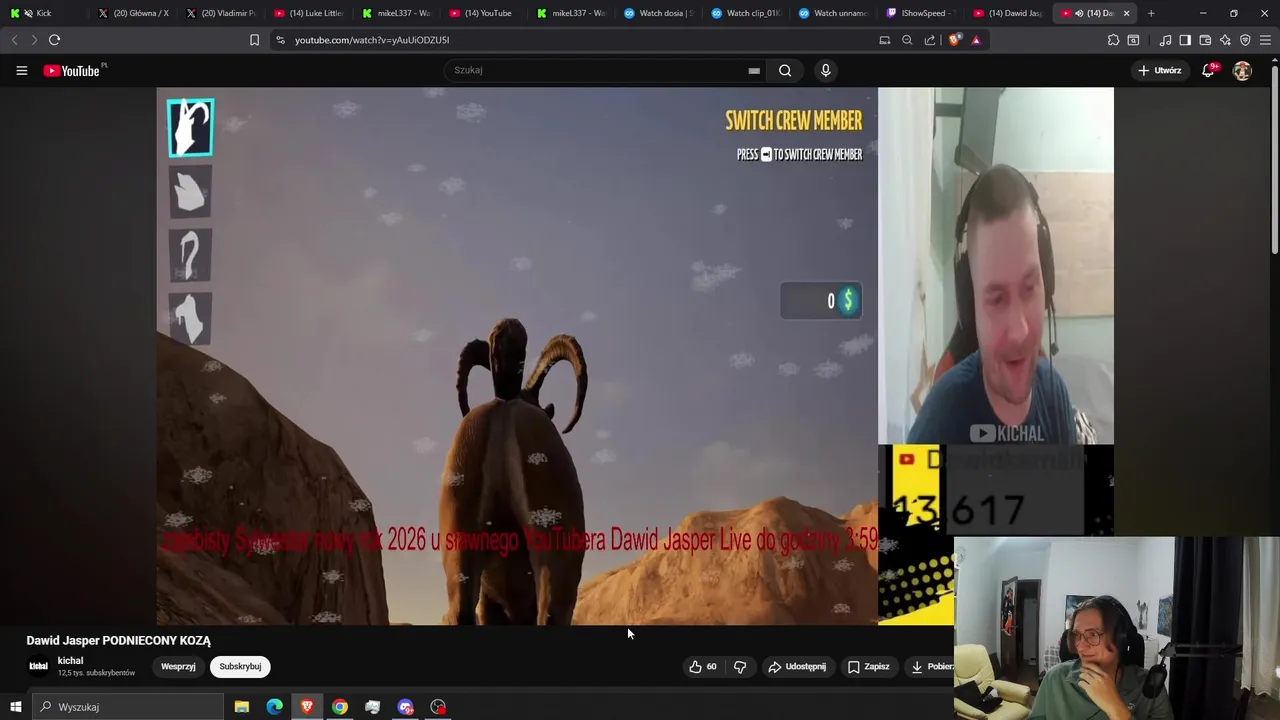Download the video with the Pobierz button
The width and height of the screenshot is (1280, 720).
[929, 666]
